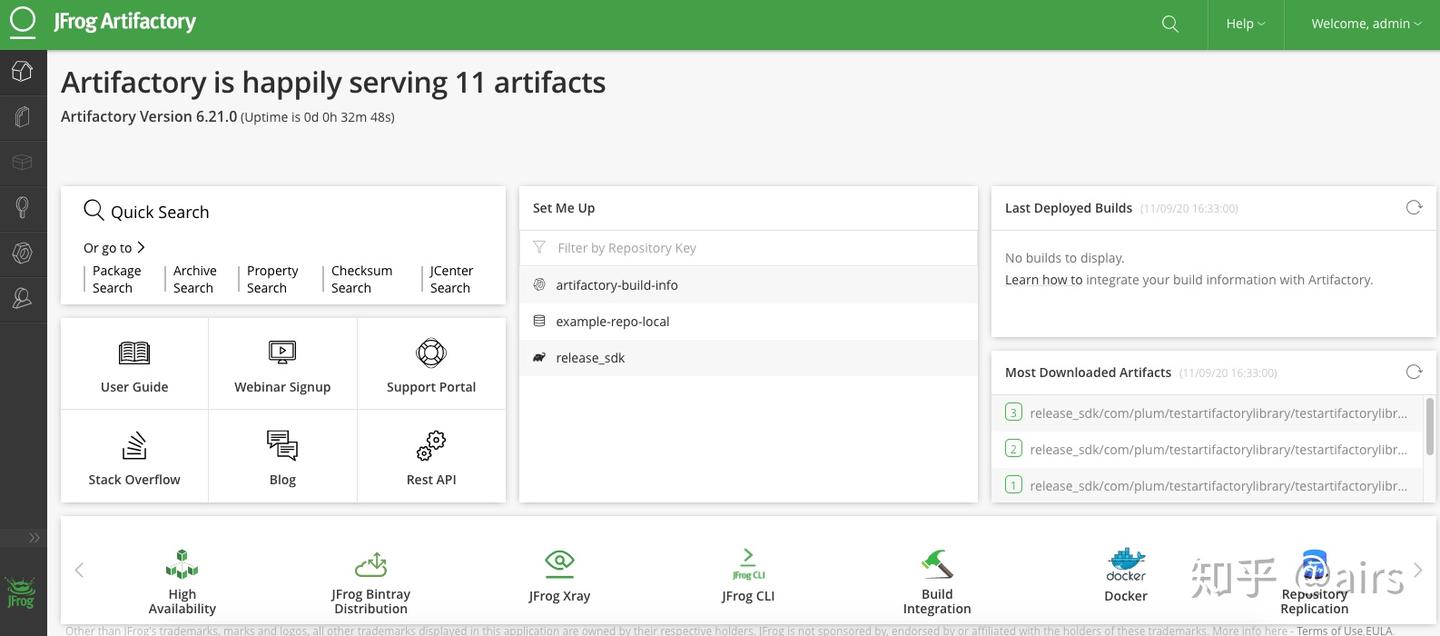The height and width of the screenshot is (636, 1440).
Task: Open Builds box icon in sidebar
Action: tap(22, 162)
